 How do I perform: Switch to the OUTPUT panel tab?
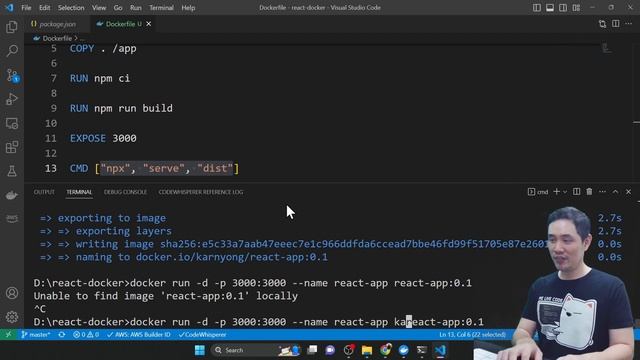[x=44, y=192]
